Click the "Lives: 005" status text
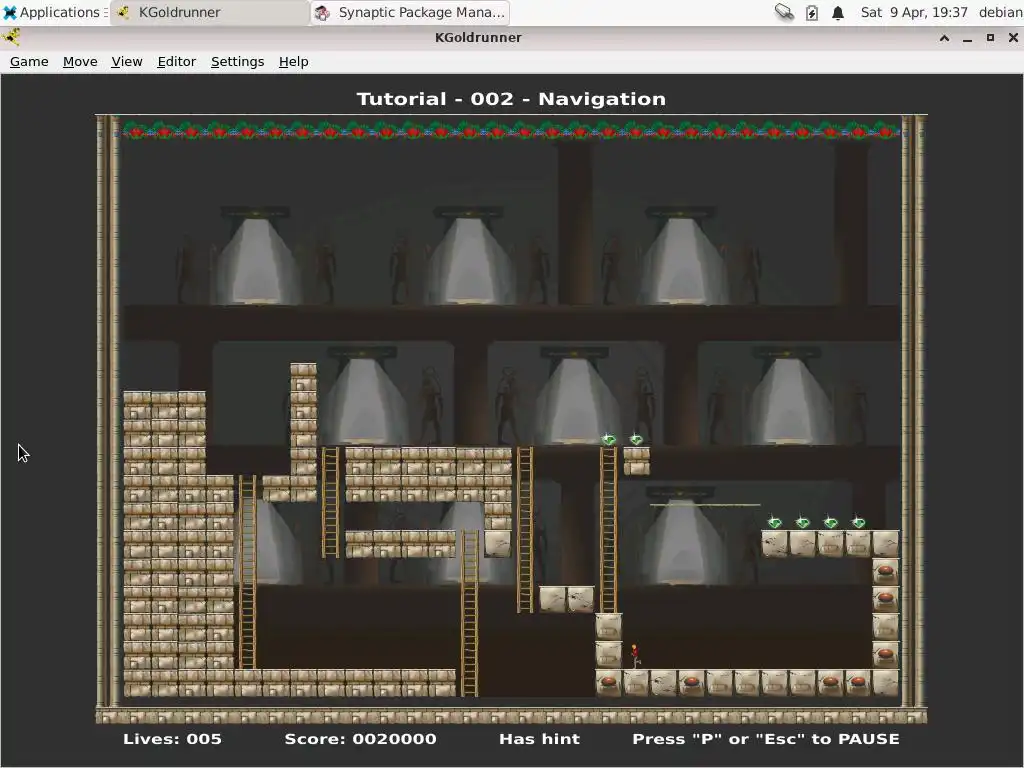Screen dimensions: 1024x768 click(x=172, y=739)
